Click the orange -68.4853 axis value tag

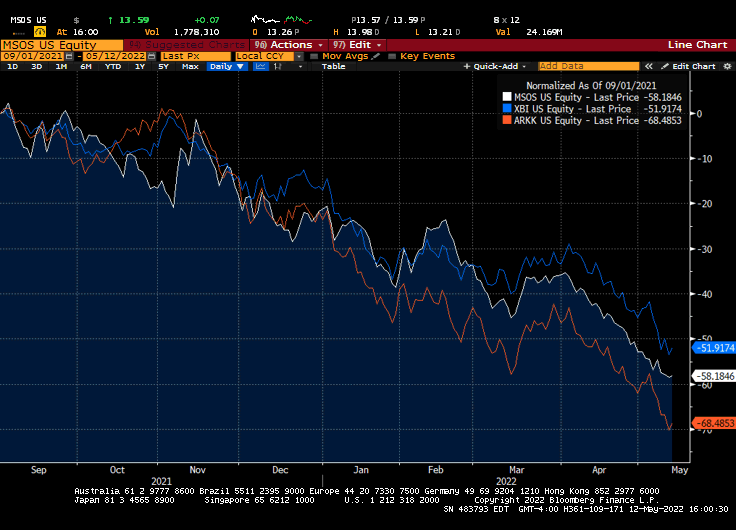tap(713, 423)
